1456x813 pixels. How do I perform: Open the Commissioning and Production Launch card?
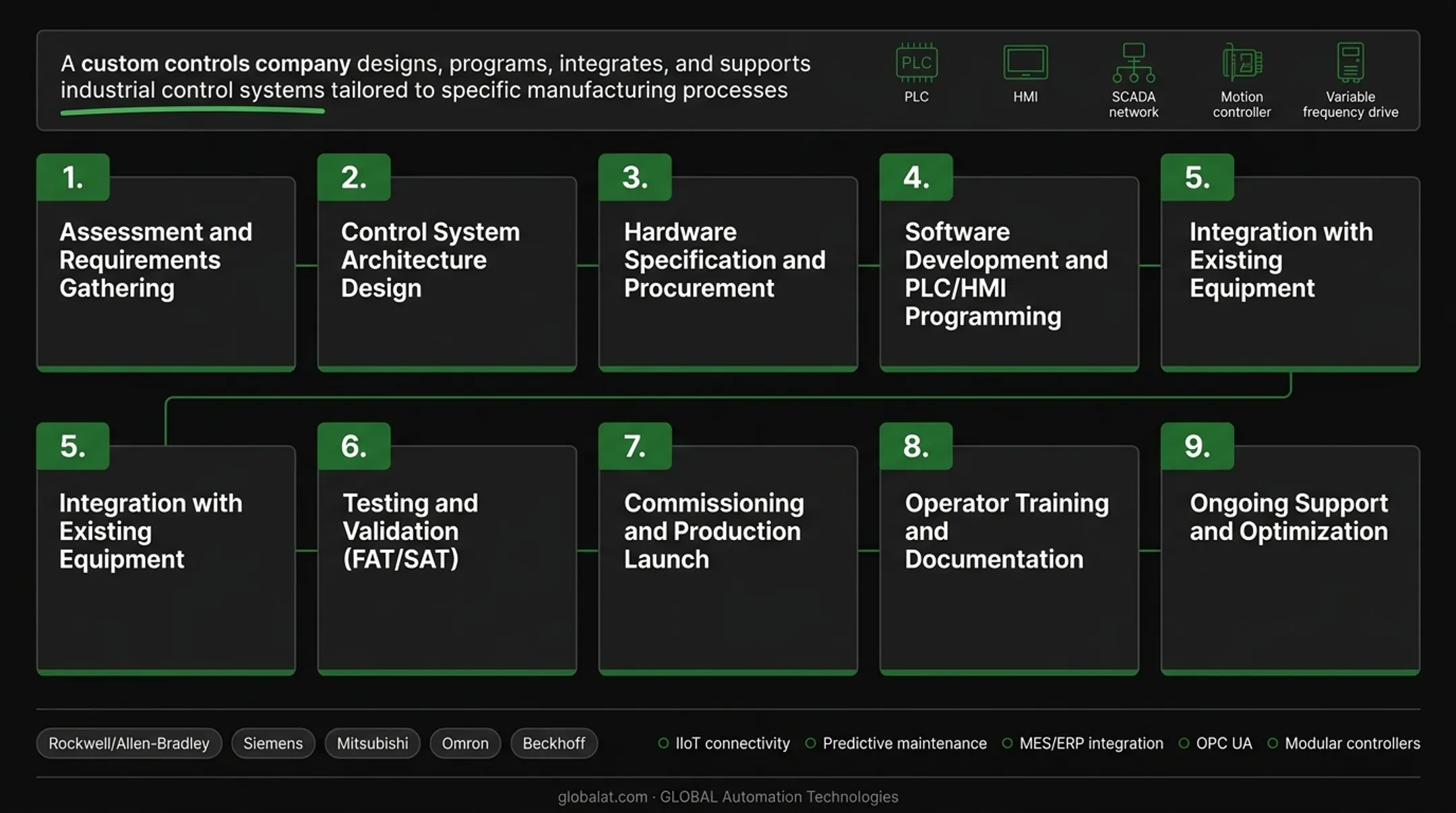pos(728,560)
